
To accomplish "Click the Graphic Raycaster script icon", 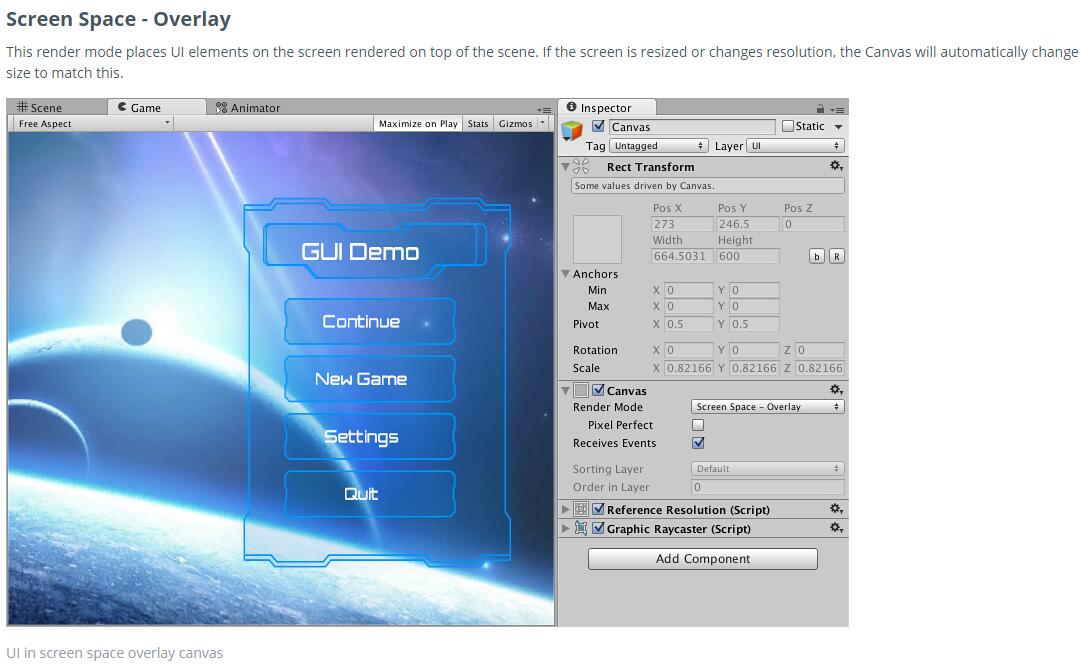I will click(x=581, y=528).
